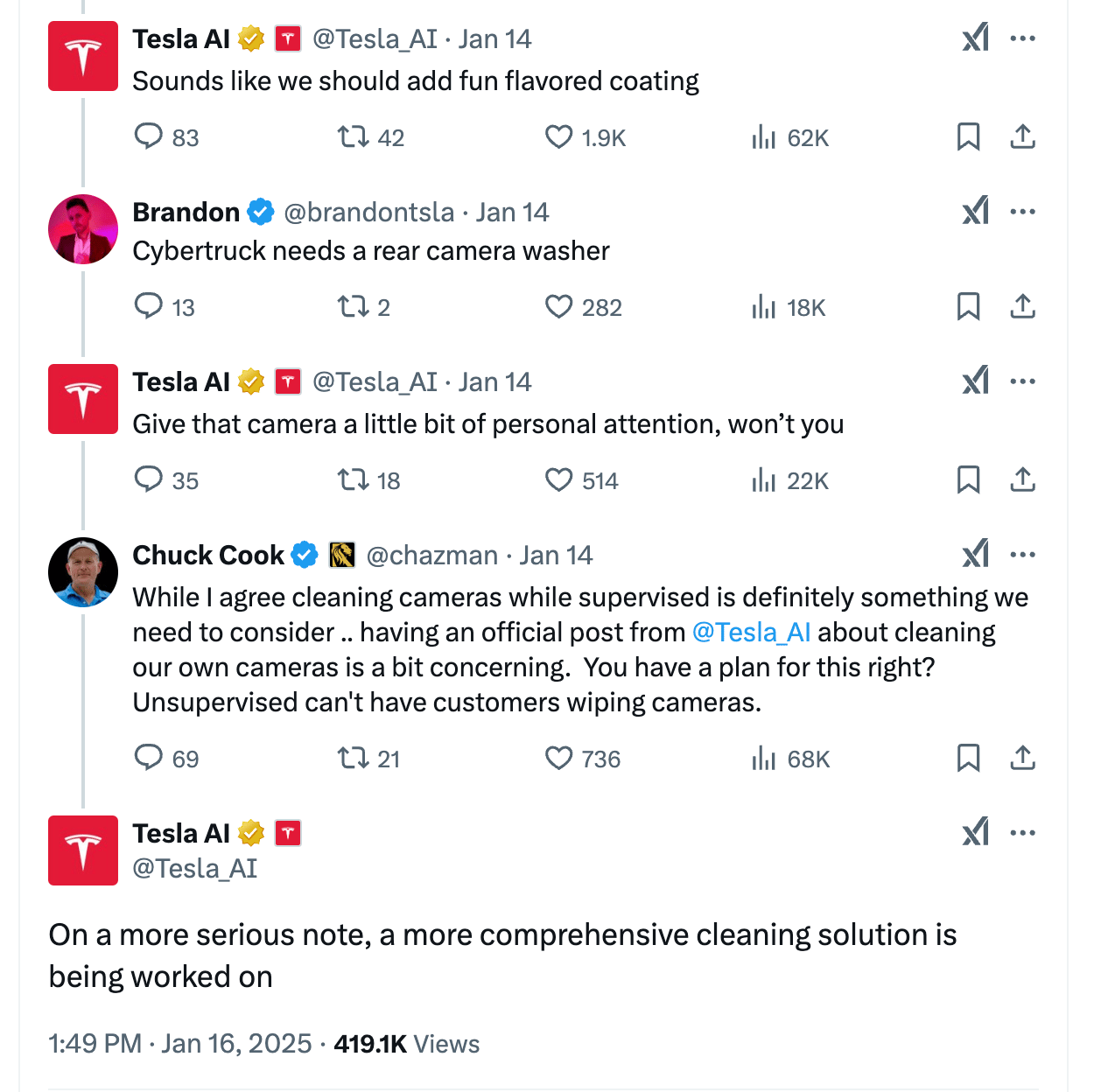Viewport: 1108px width, 1092px height.
Task: Open the @brandontsla handle link
Action: [368, 213]
